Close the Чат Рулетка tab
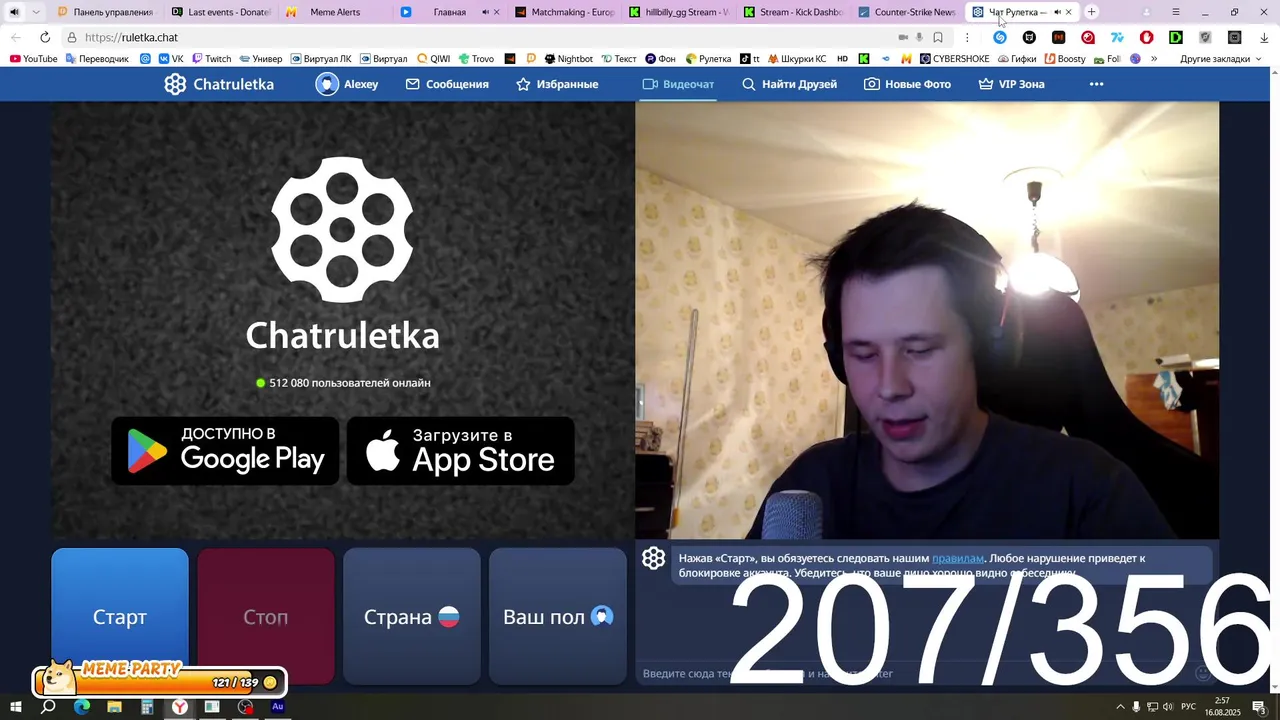Image resolution: width=1280 pixels, height=720 pixels. pos(1069,12)
